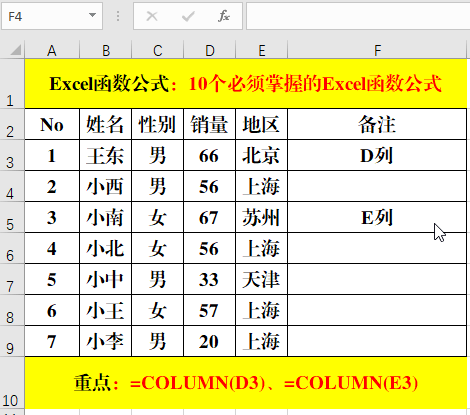Click the Select All corner triangle
The width and height of the screenshot is (470, 415).
coord(16,50)
